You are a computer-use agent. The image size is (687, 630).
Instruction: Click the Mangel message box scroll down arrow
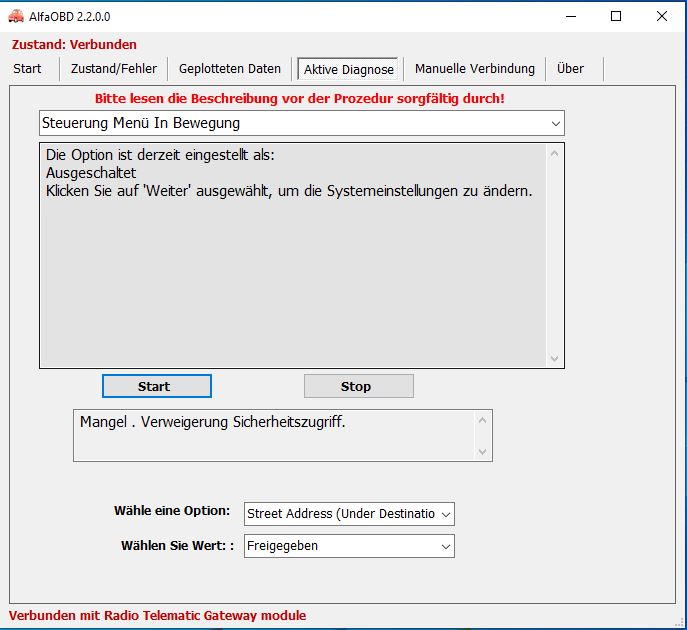click(483, 451)
